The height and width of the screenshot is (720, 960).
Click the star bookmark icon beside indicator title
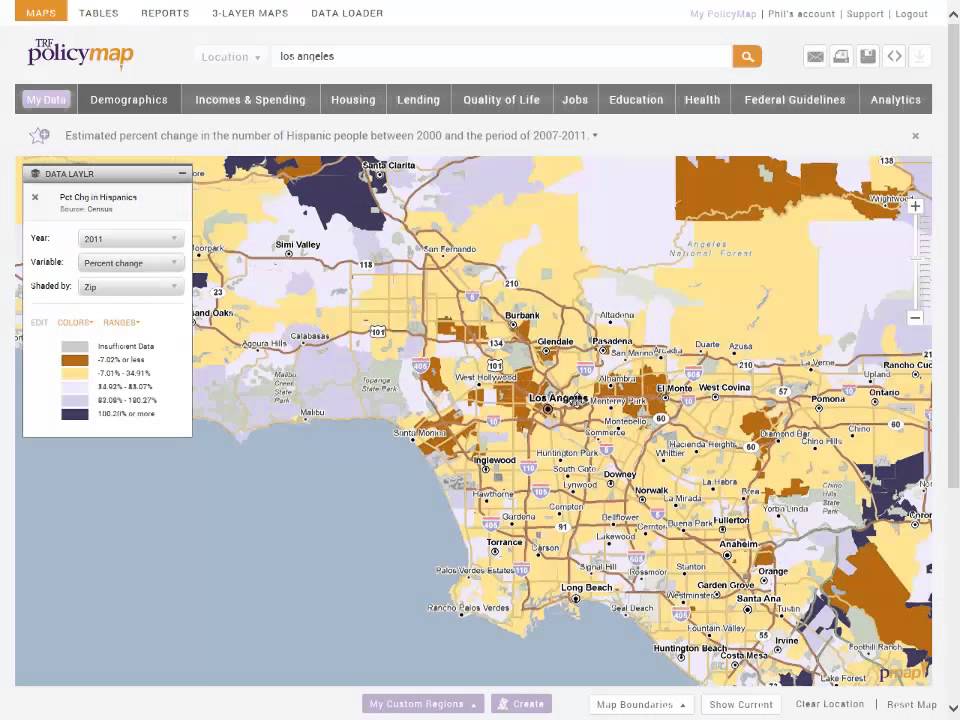click(40, 135)
